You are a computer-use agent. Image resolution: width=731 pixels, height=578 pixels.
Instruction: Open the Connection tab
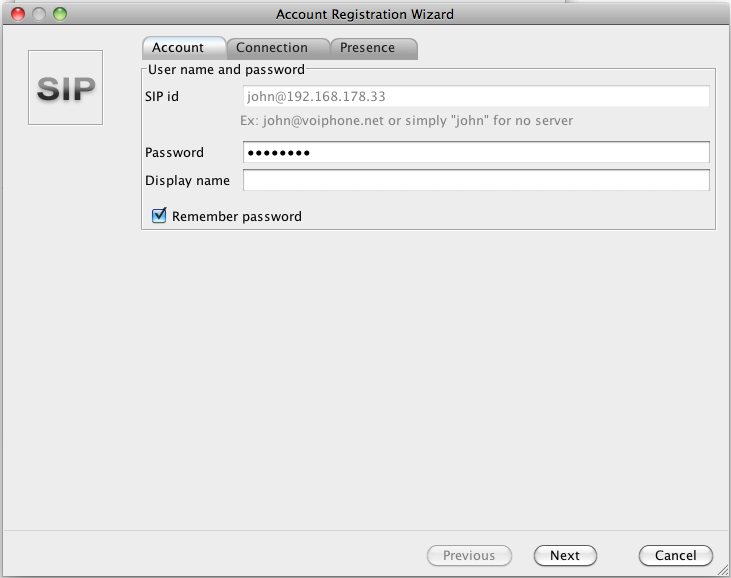(272, 48)
